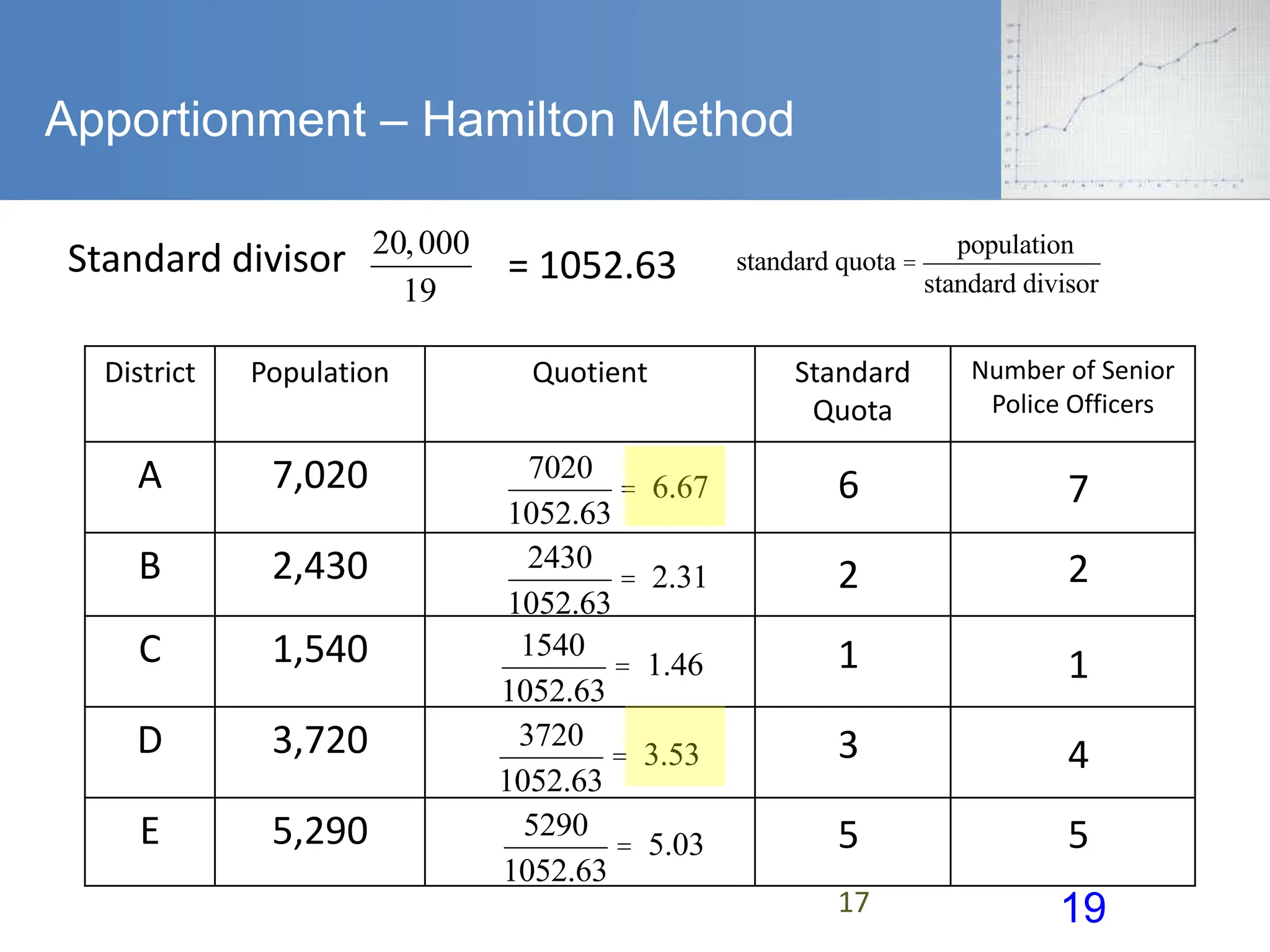Click the = 1052.63 result
The height and width of the screenshot is (952, 1270).
click(x=592, y=265)
